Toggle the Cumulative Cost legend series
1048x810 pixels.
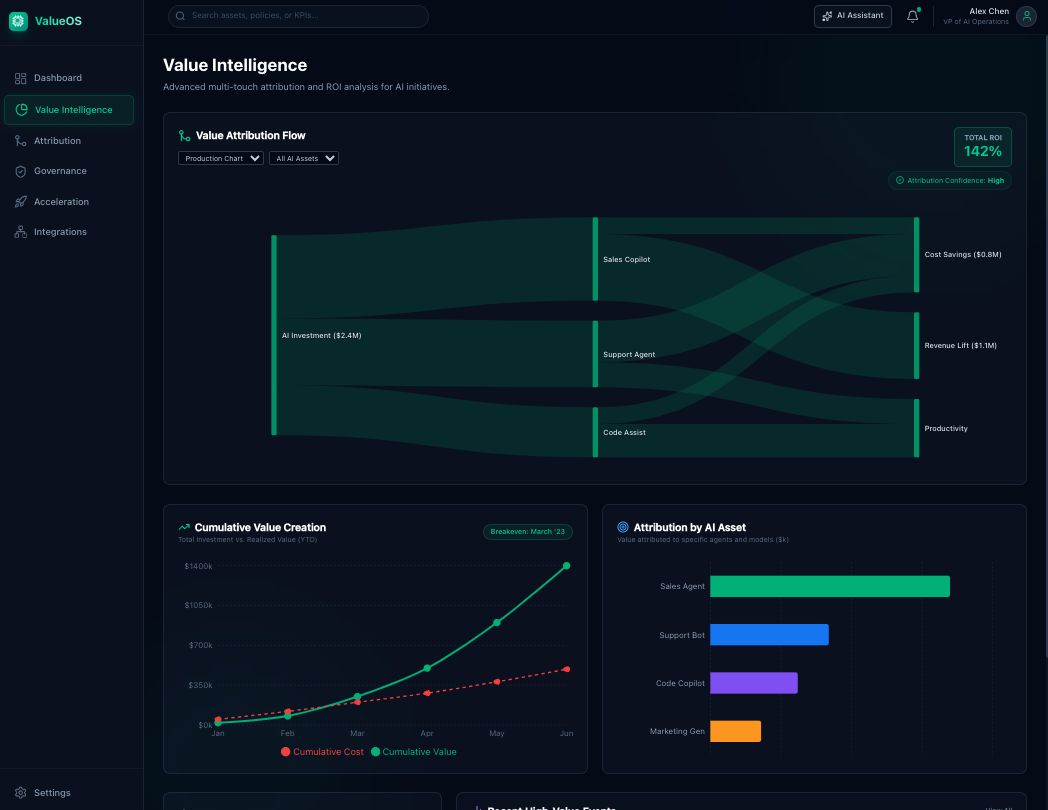320,751
